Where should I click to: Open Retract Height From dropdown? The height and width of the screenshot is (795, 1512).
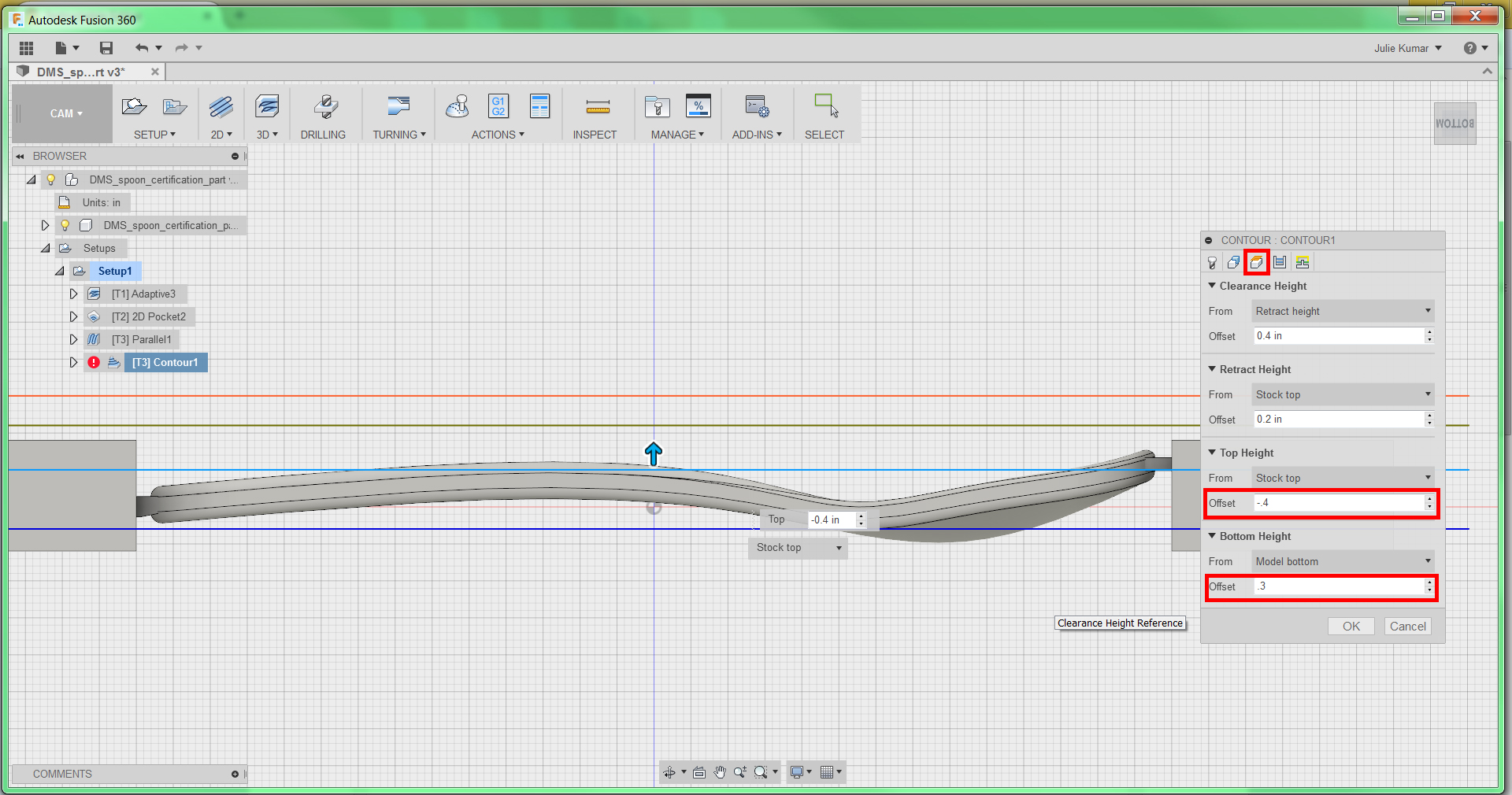coord(1343,394)
